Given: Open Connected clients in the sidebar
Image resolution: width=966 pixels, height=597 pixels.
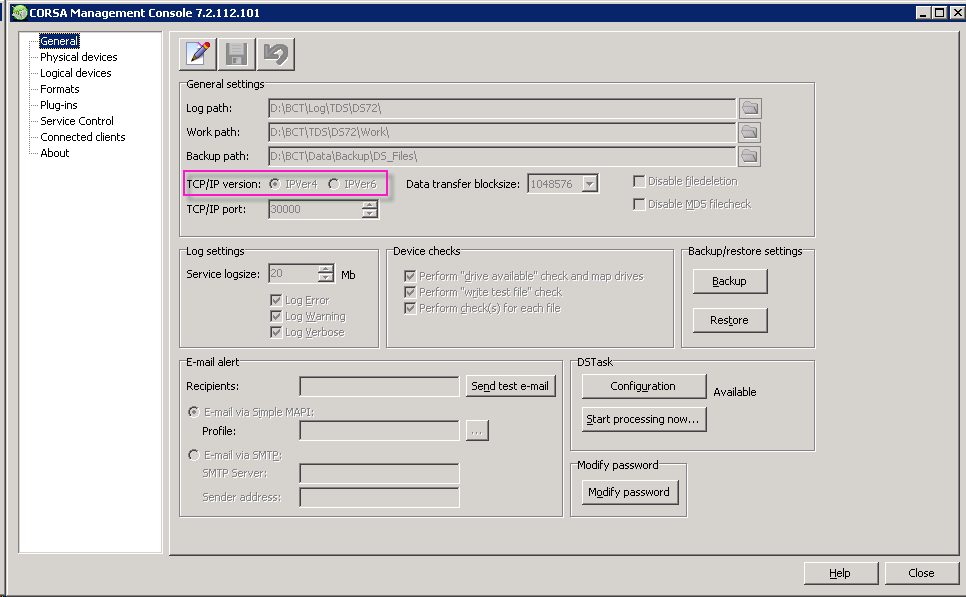Looking at the screenshot, I should click(83, 137).
